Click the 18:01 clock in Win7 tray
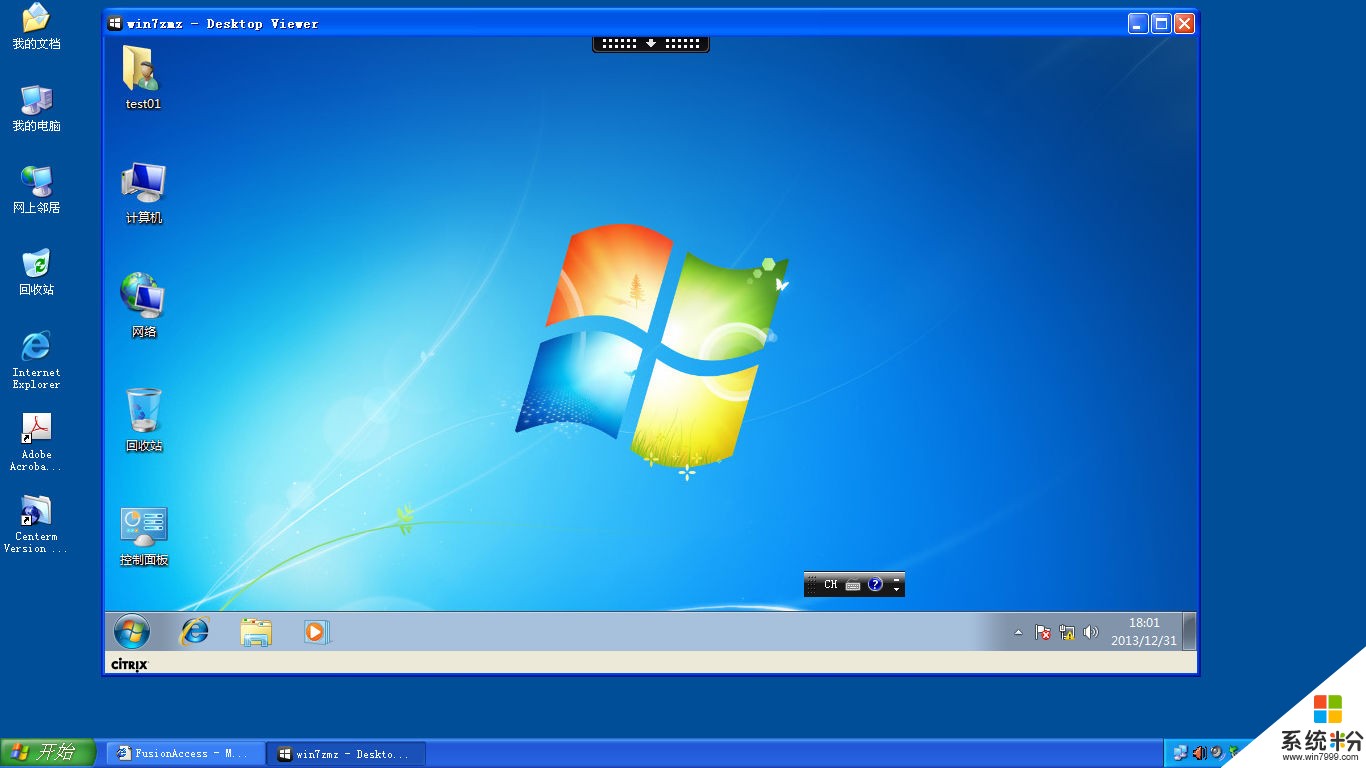The image size is (1366, 768). coord(1144,623)
